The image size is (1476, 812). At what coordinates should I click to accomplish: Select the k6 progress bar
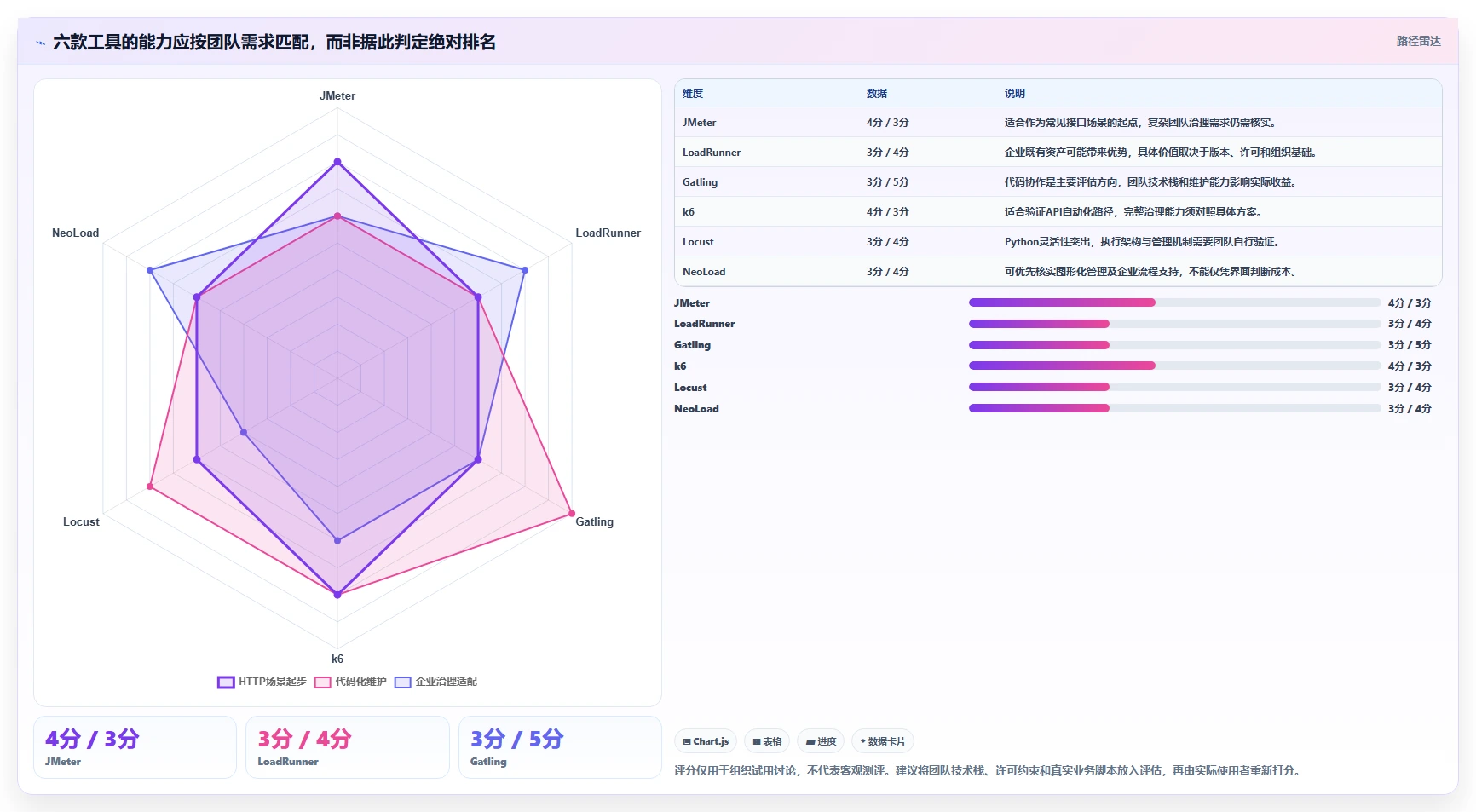pyautogui.click(x=1174, y=366)
